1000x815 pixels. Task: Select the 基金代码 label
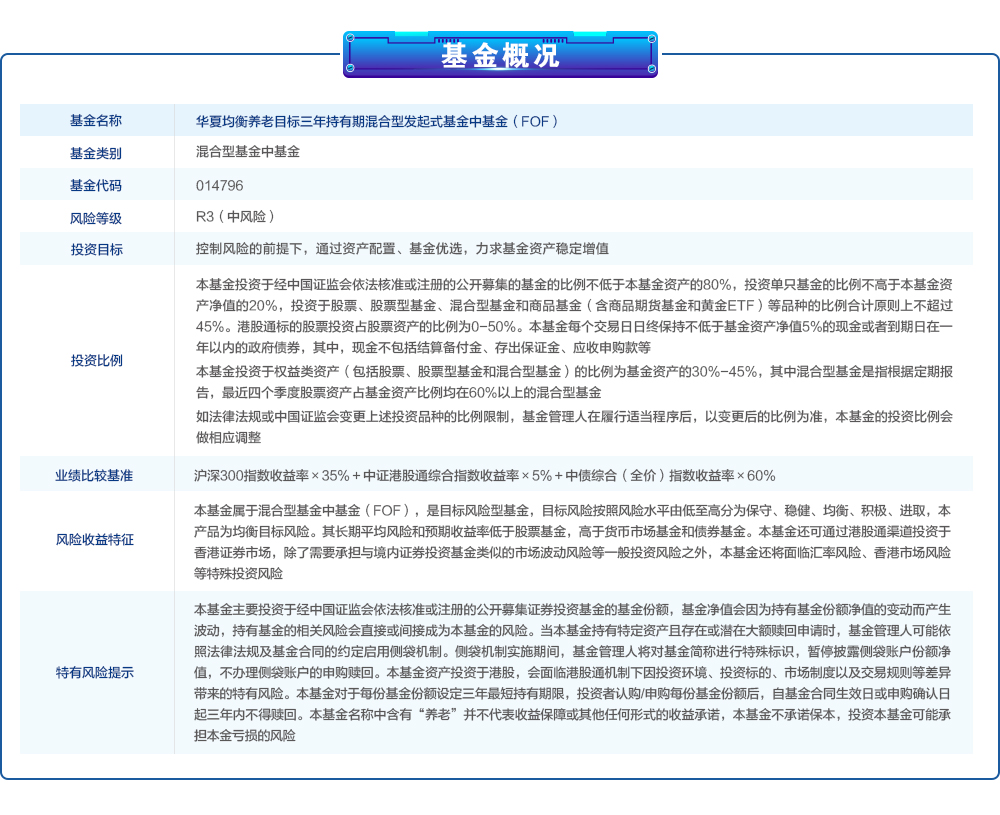[x=96, y=186]
